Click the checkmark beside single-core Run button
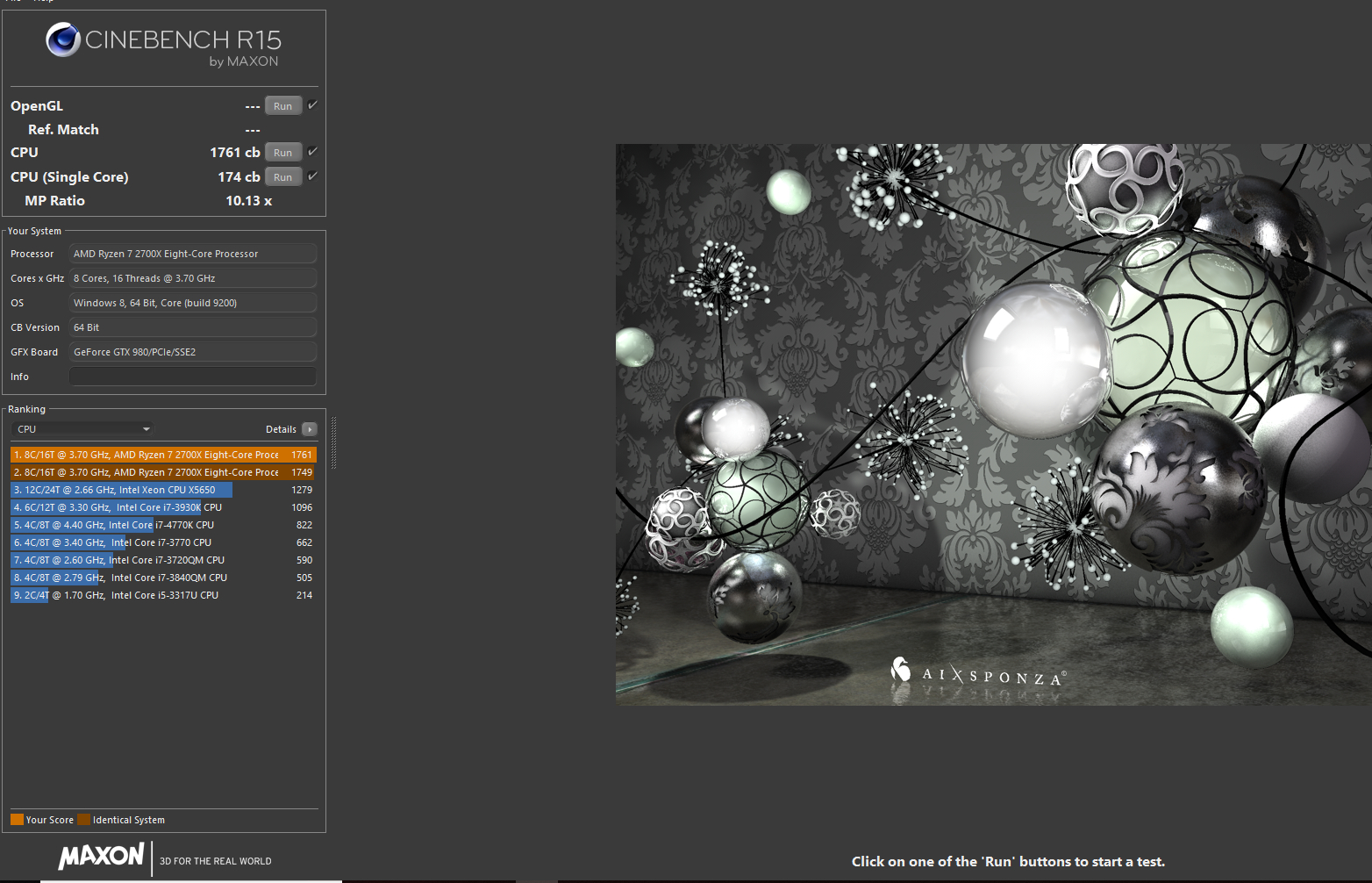 point(312,176)
